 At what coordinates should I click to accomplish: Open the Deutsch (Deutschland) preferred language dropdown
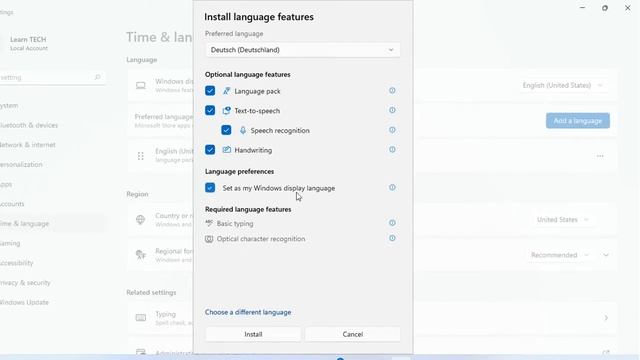point(302,50)
